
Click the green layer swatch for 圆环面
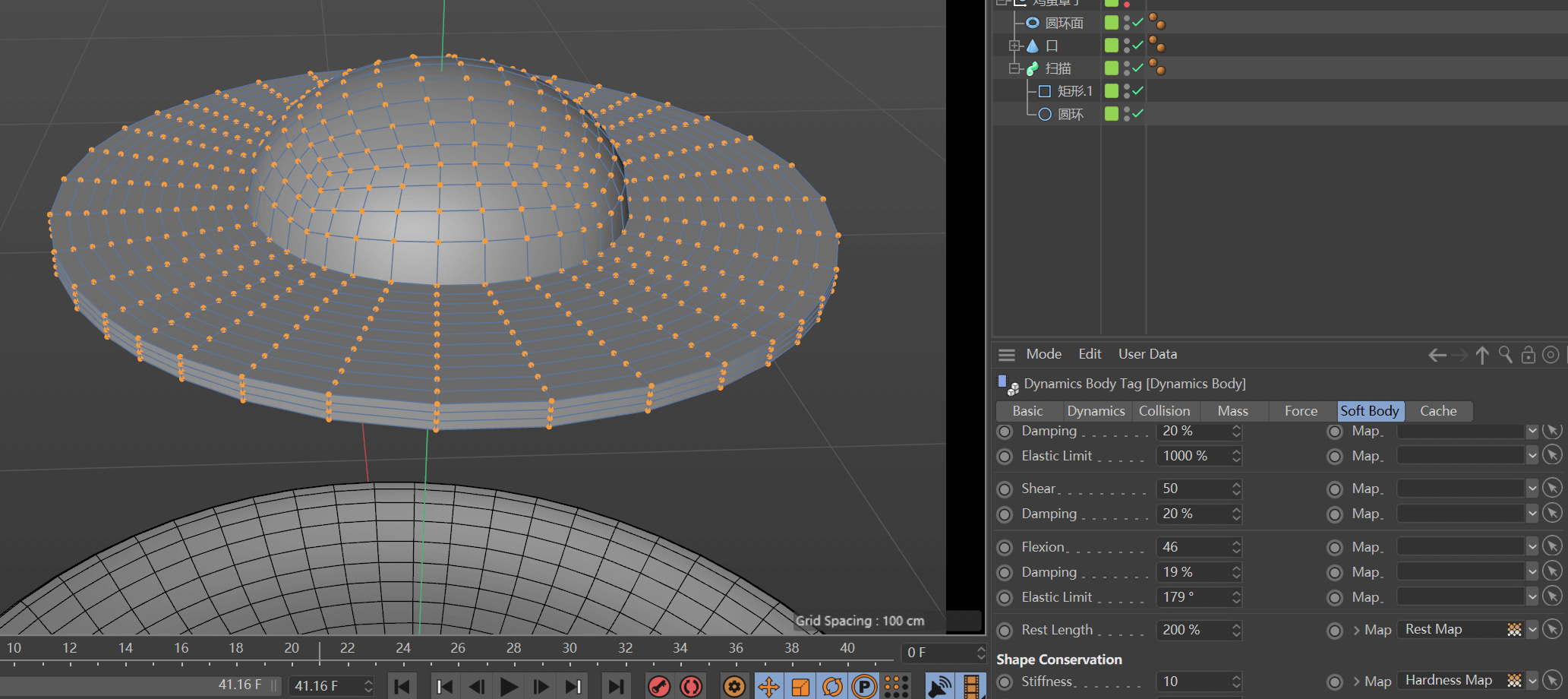(1112, 23)
